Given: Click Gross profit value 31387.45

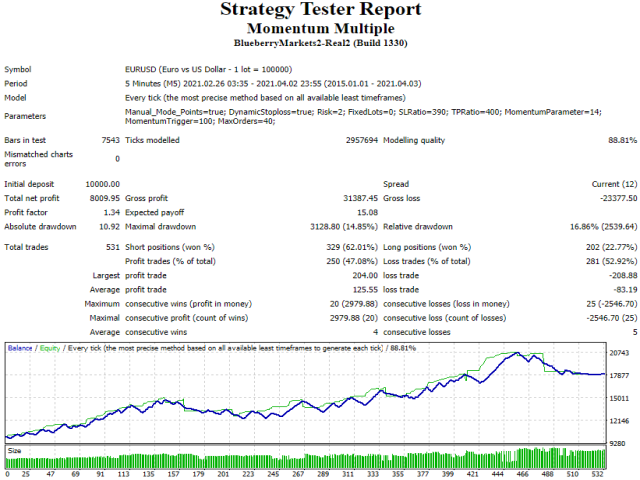Looking at the screenshot, I should coord(360,199).
